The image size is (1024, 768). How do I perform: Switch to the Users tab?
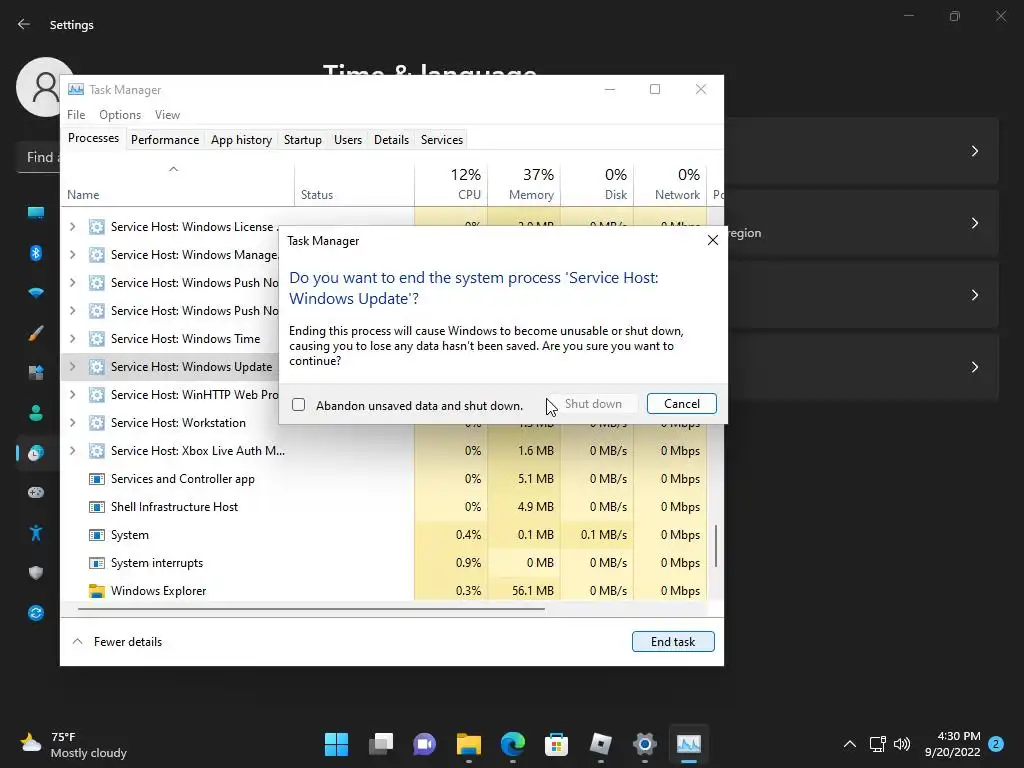347,140
